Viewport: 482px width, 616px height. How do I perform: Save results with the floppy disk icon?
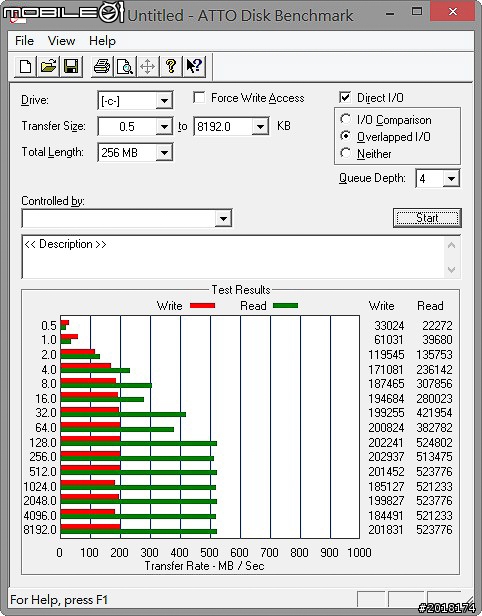71,66
